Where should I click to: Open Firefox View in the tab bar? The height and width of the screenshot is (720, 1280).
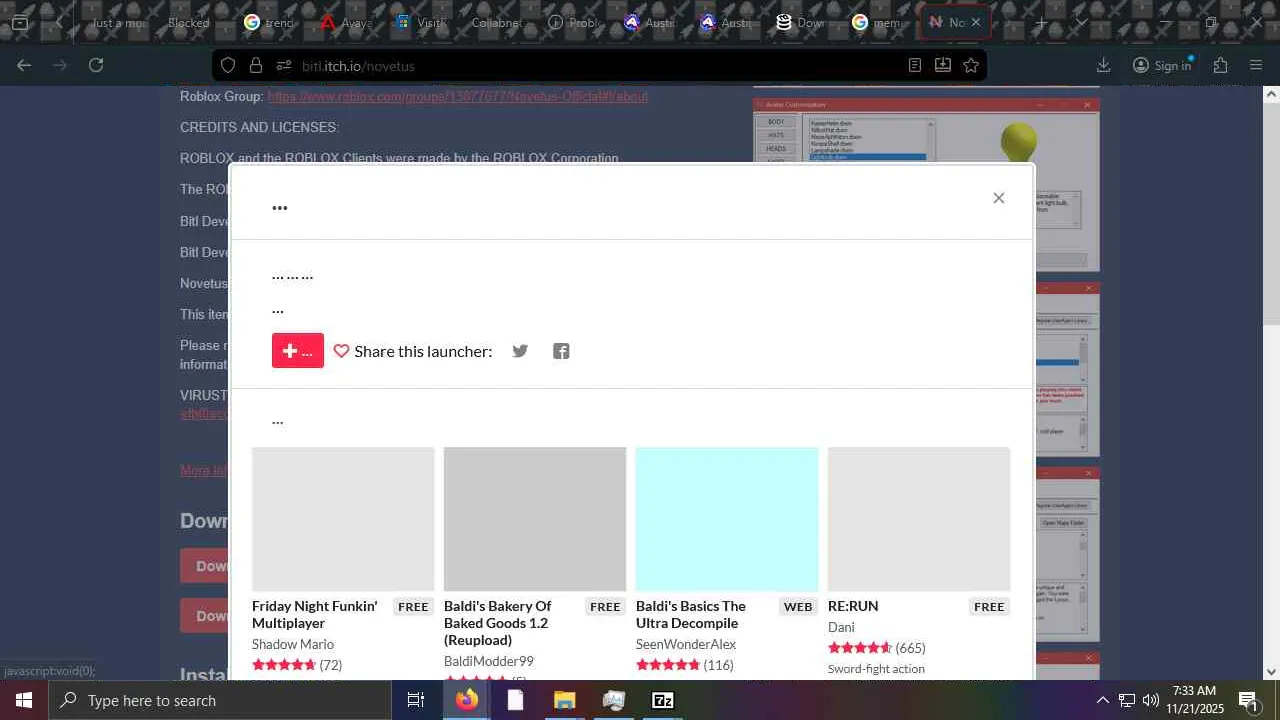click(x=19, y=22)
